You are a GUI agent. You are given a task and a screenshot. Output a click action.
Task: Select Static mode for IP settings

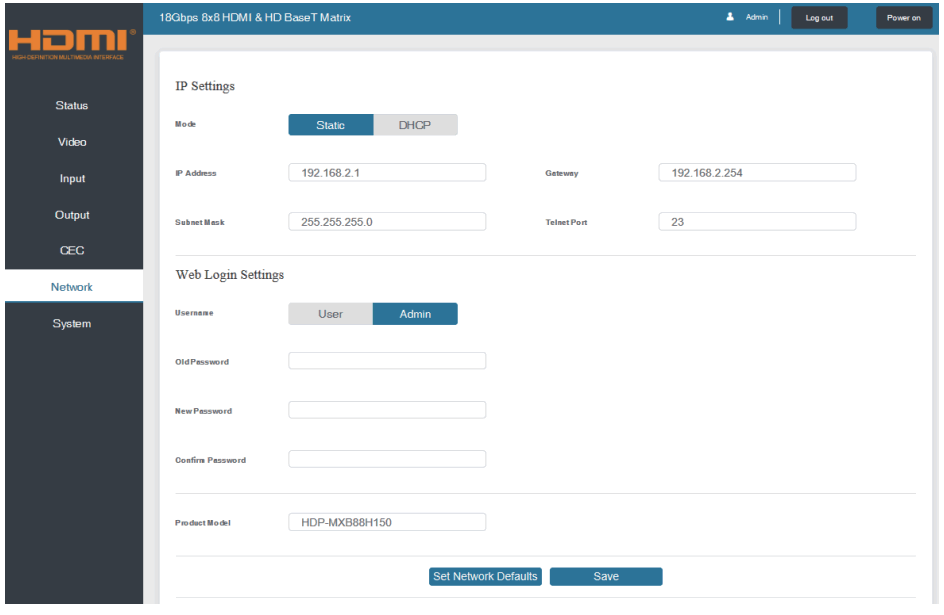tap(330, 124)
